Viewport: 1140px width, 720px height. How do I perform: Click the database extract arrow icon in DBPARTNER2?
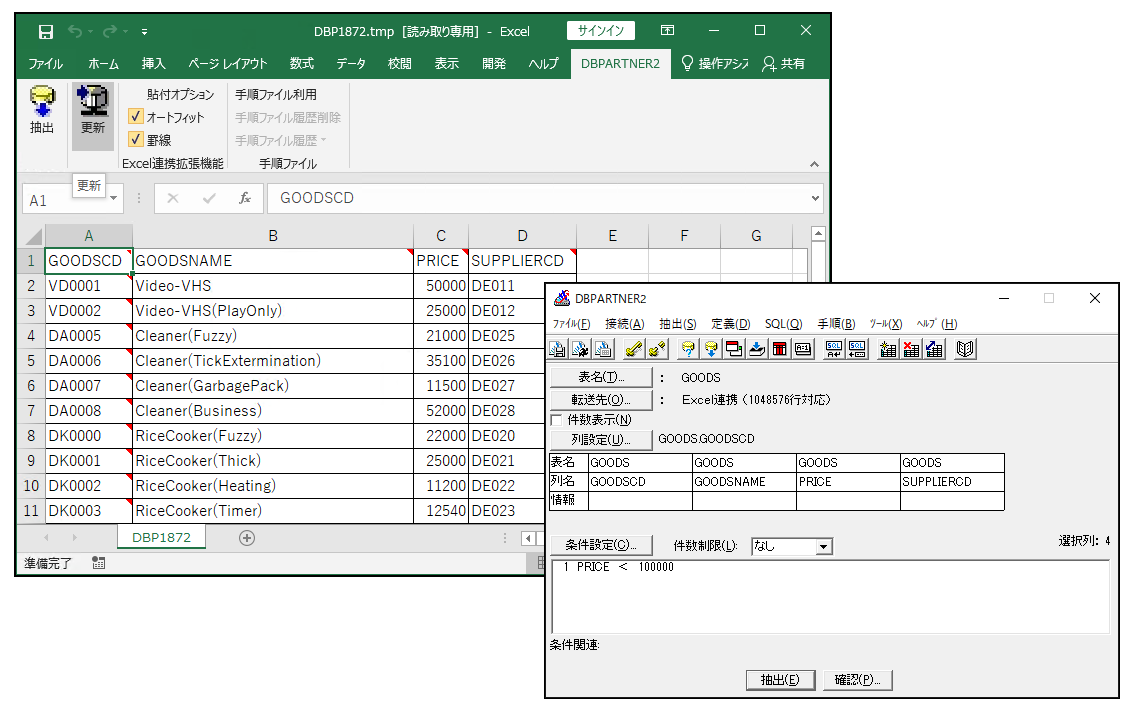(711, 349)
